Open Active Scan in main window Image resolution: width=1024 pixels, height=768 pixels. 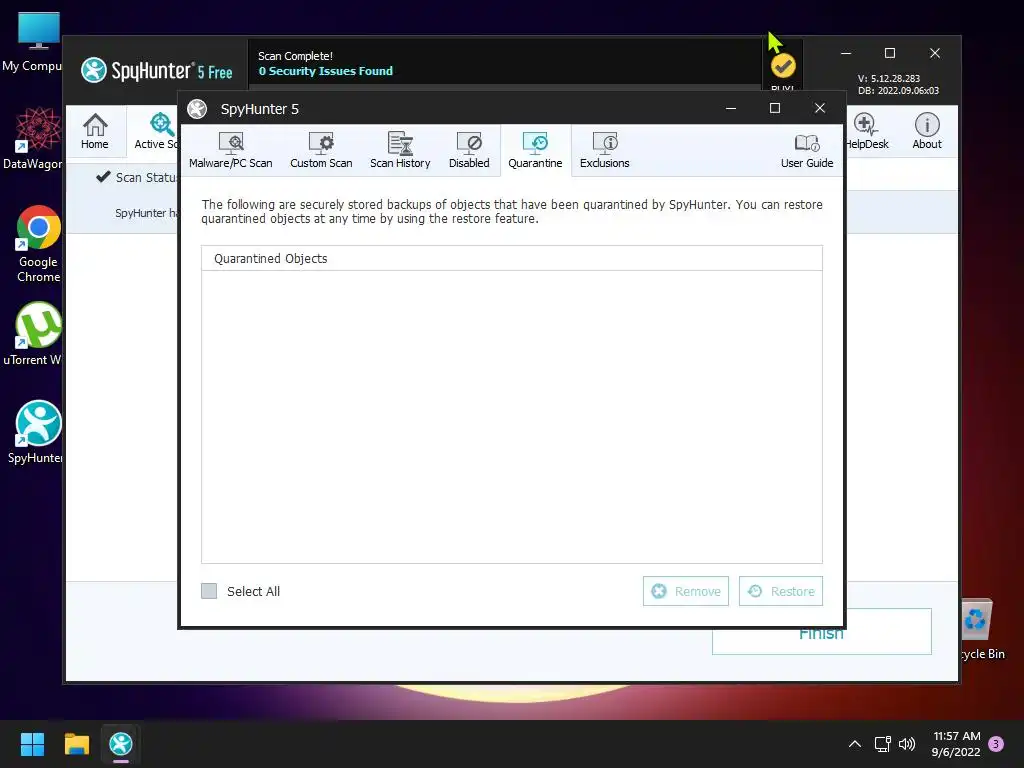(155, 131)
